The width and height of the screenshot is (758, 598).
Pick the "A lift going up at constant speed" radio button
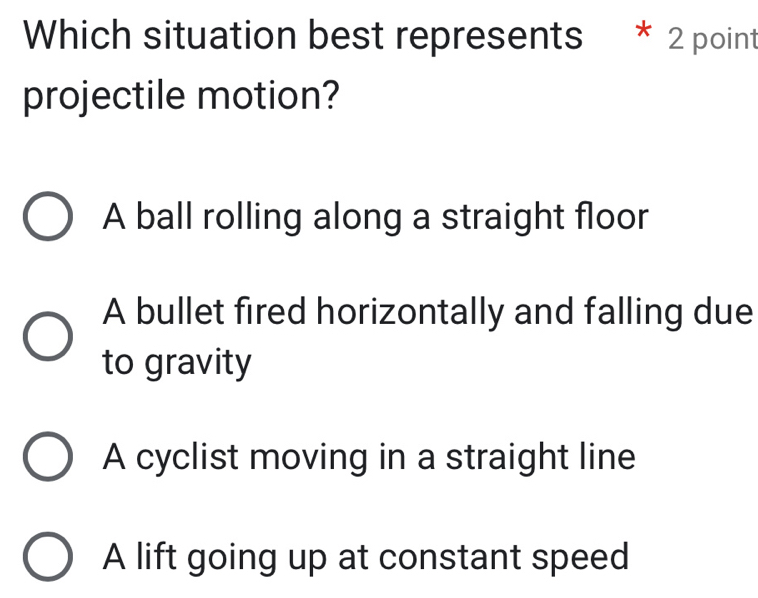click(47, 558)
